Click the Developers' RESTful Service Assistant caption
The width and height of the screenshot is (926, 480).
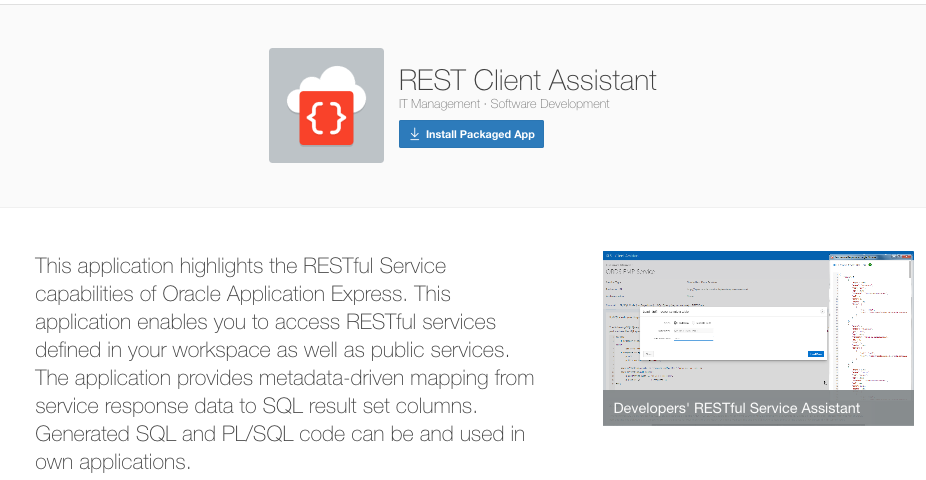click(x=736, y=408)
